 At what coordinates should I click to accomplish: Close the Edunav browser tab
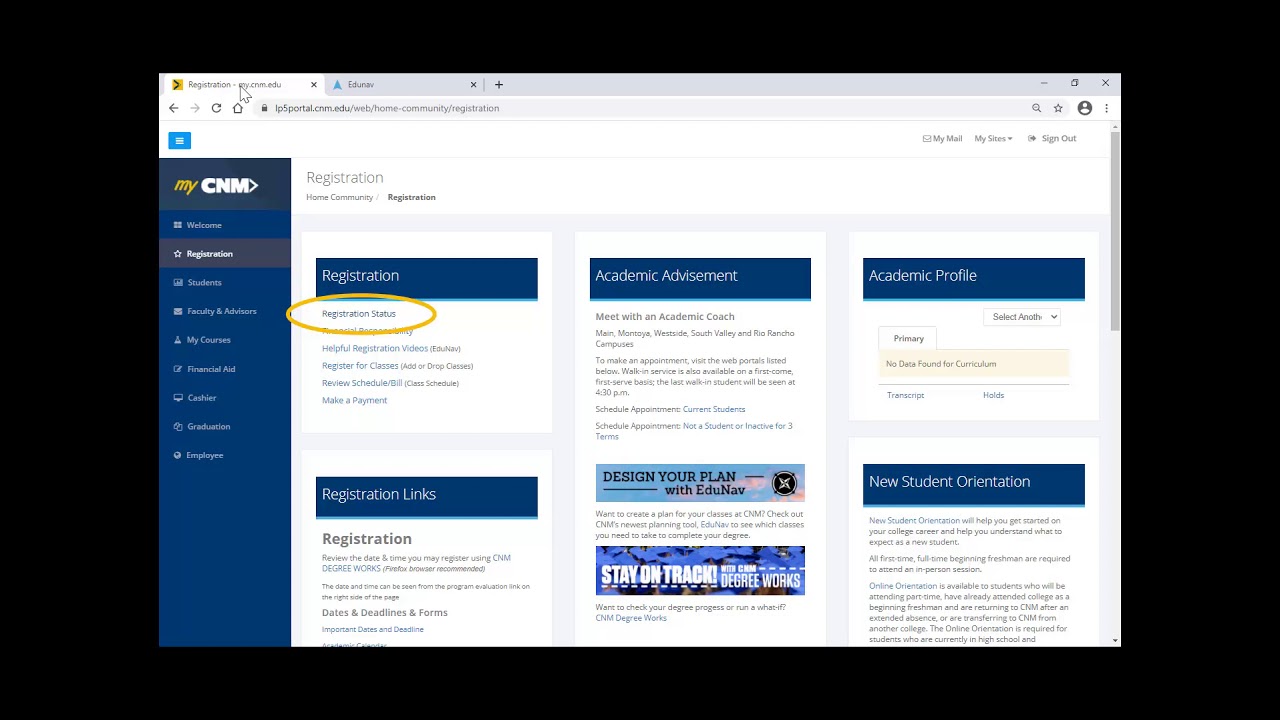474,85
